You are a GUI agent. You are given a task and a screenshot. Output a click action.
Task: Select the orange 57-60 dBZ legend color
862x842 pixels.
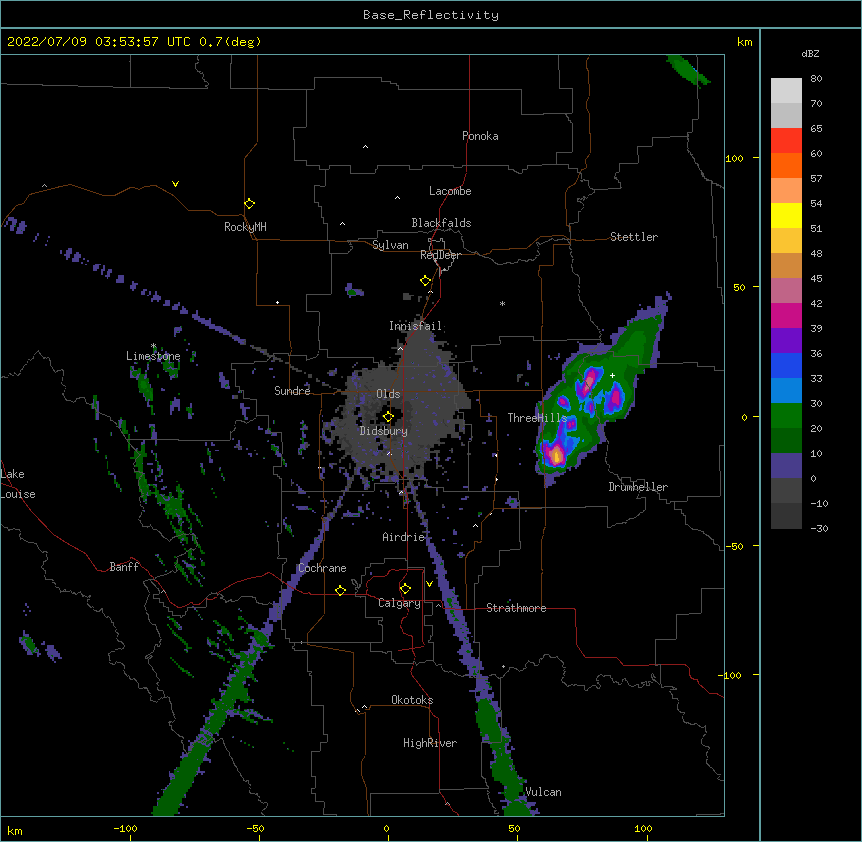point(786,165)
